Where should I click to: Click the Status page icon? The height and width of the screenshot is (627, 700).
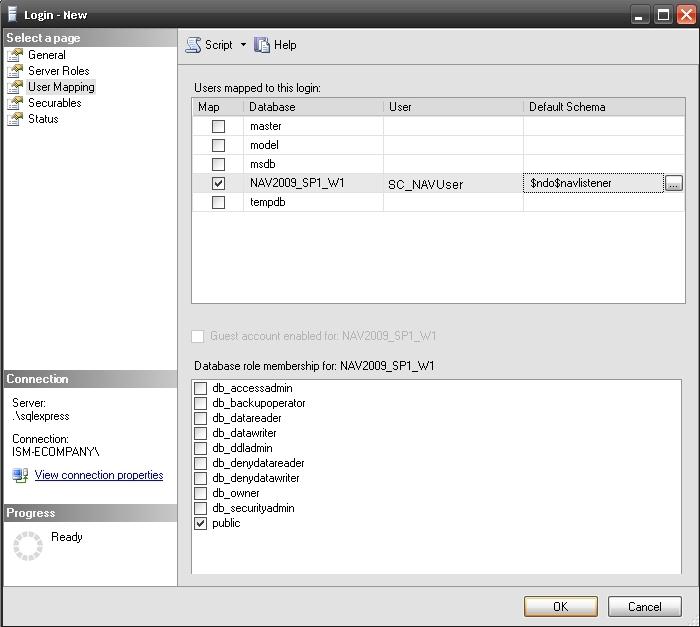15,119
